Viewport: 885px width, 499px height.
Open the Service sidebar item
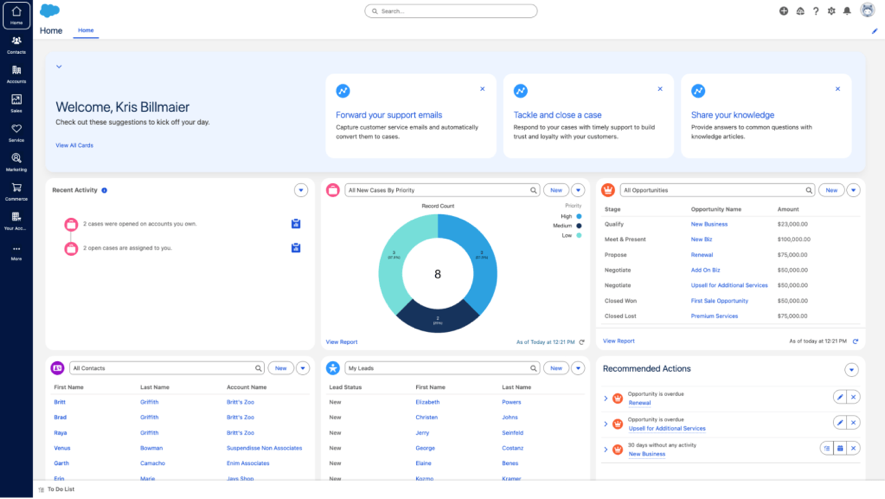pos(16,132)
